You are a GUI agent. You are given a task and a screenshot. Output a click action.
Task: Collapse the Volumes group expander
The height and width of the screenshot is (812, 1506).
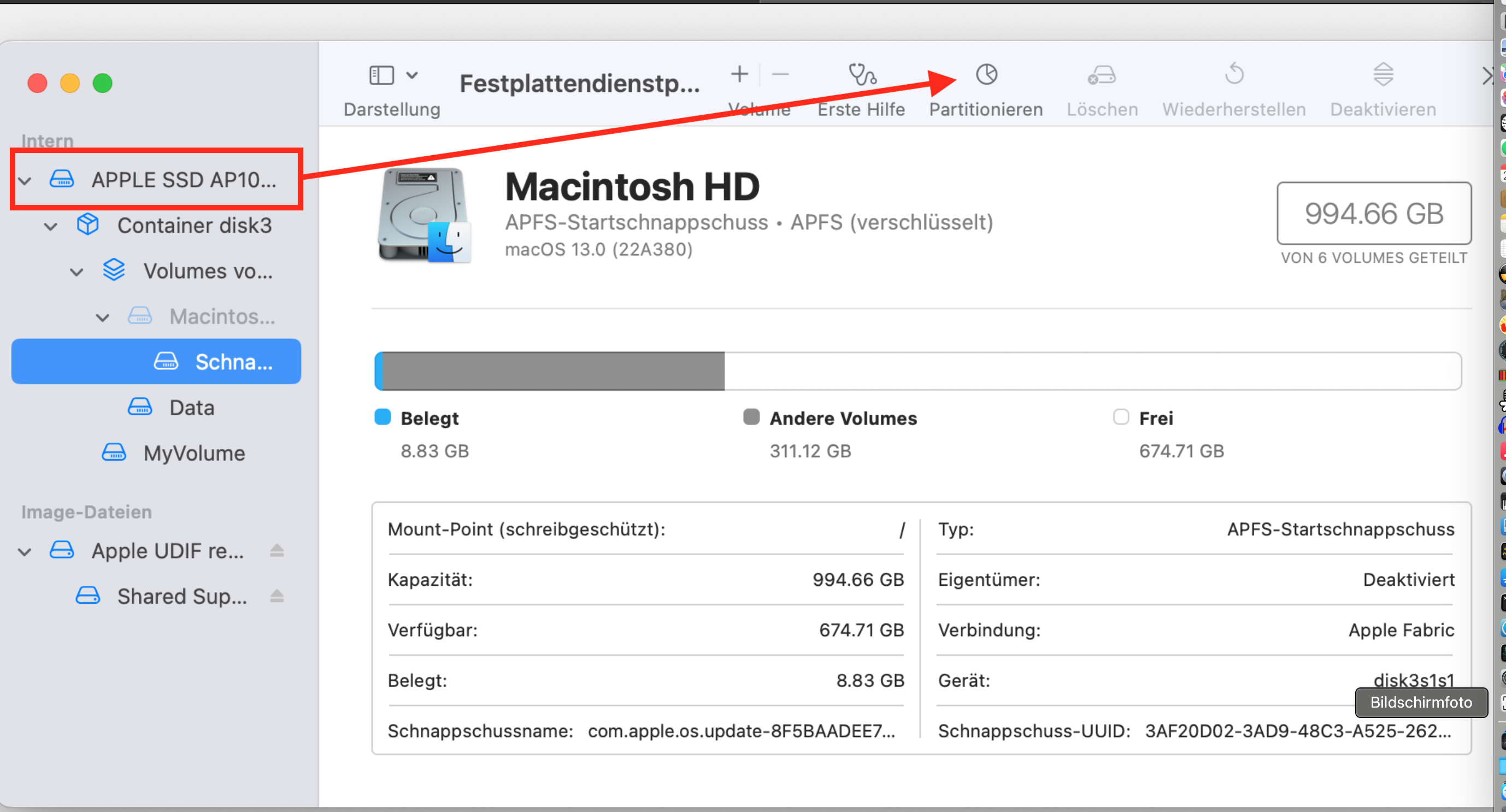point(77,272)
